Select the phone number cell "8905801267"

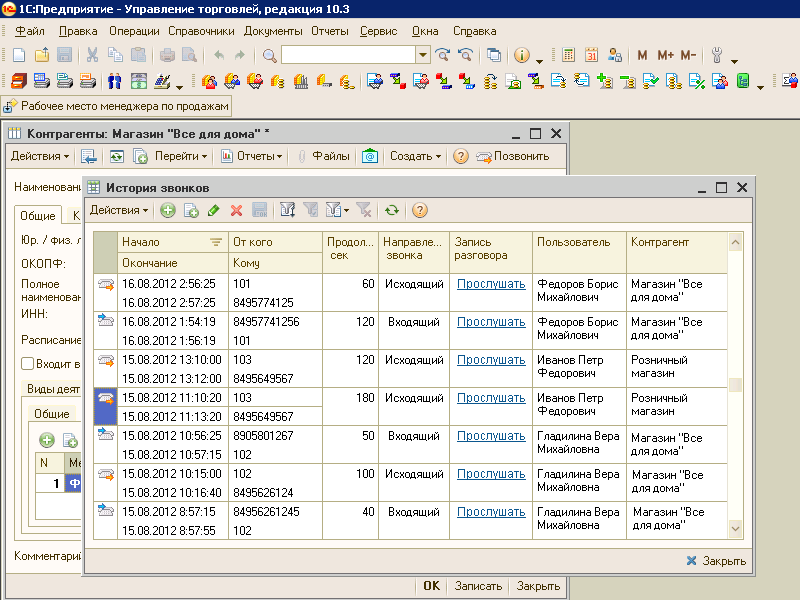pos(276,436)
